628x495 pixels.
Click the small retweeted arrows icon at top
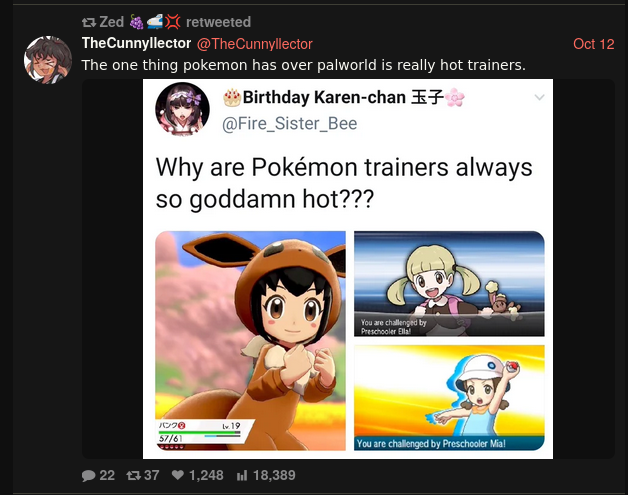coord(89,22)
